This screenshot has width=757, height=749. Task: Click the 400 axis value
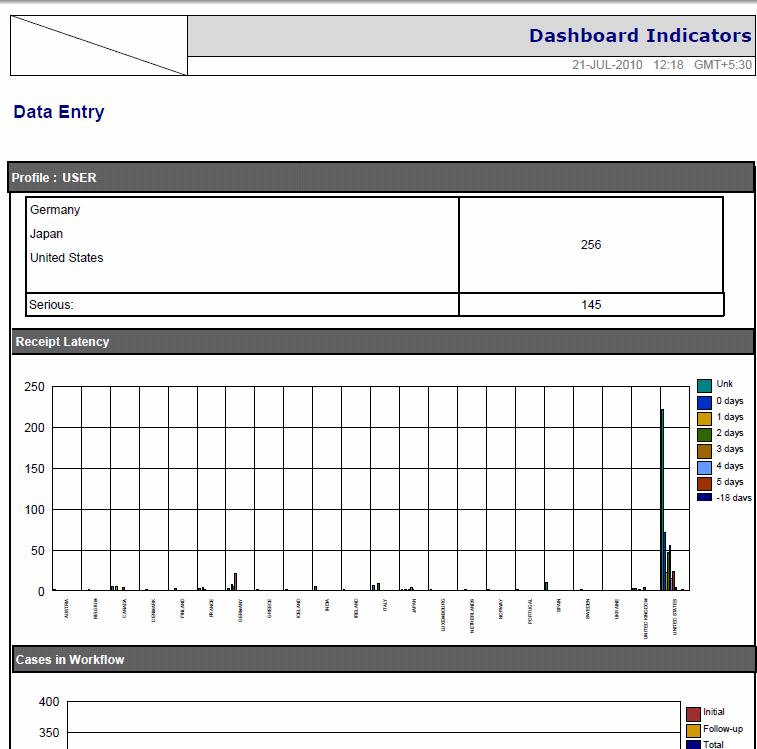[x=49, y=702]
